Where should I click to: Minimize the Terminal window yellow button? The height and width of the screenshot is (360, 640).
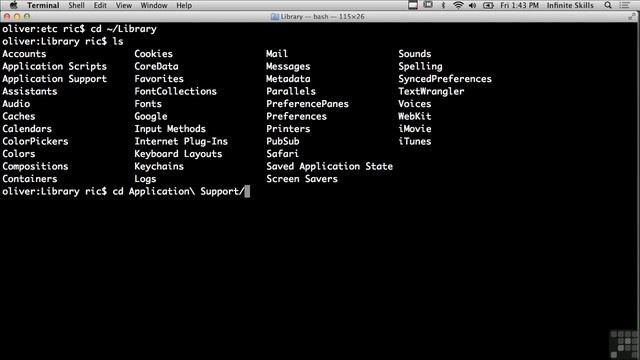point(17,17)
